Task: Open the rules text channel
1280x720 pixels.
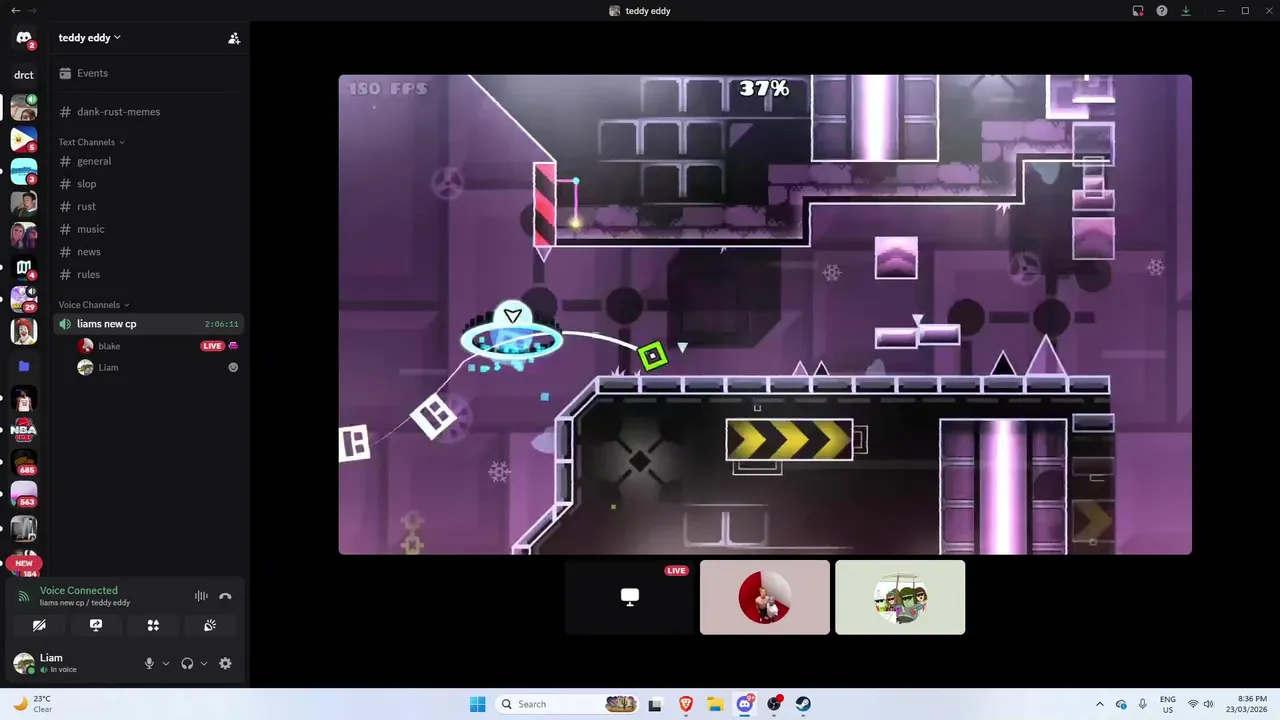Action: 148,274
